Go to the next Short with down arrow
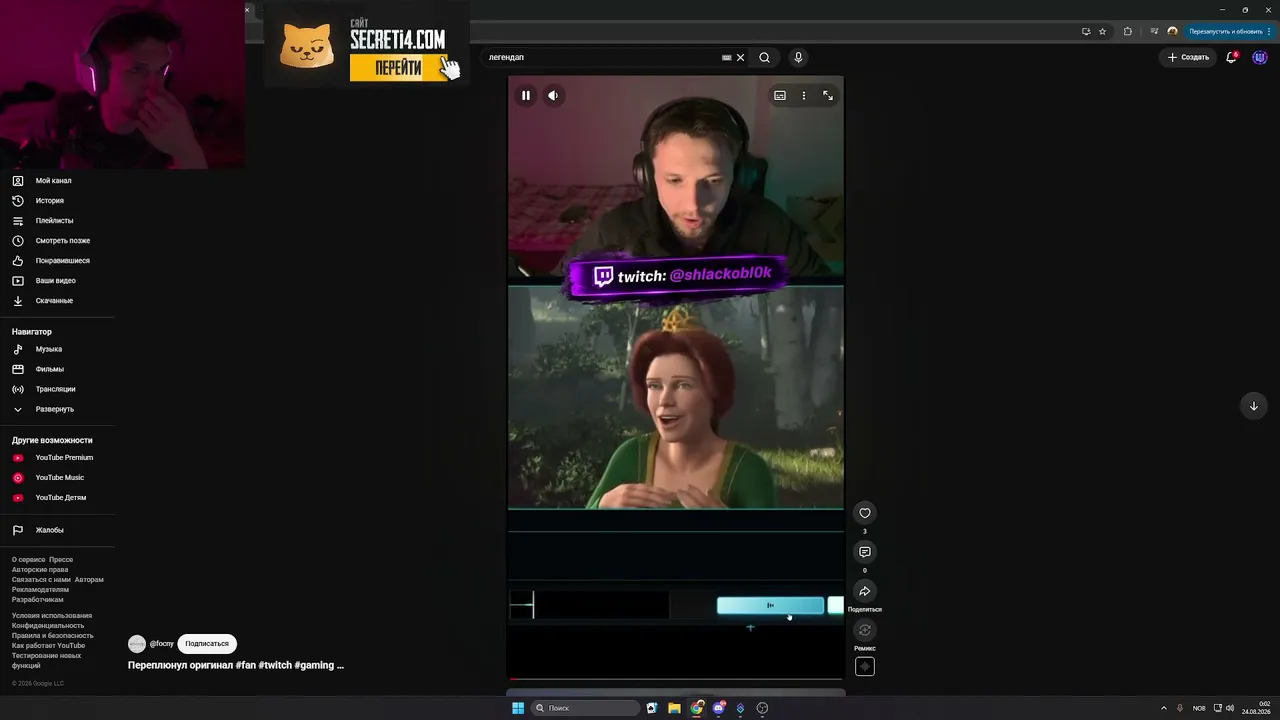 click(1254, 406)
